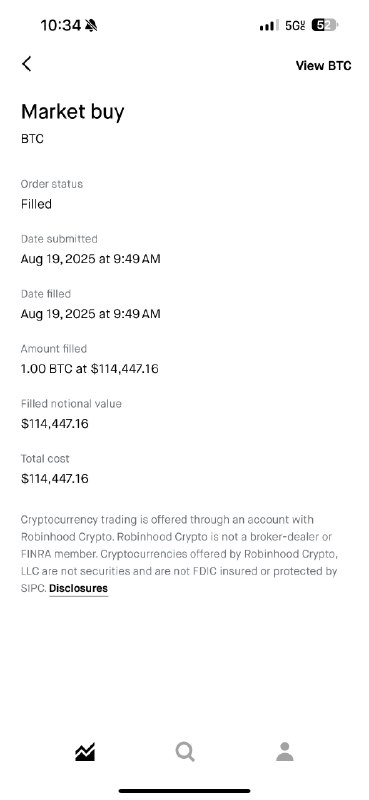Tap the 5G network indicator
Image resolution: width=369 pixels, height=800 pixels.
coord(295,25)
